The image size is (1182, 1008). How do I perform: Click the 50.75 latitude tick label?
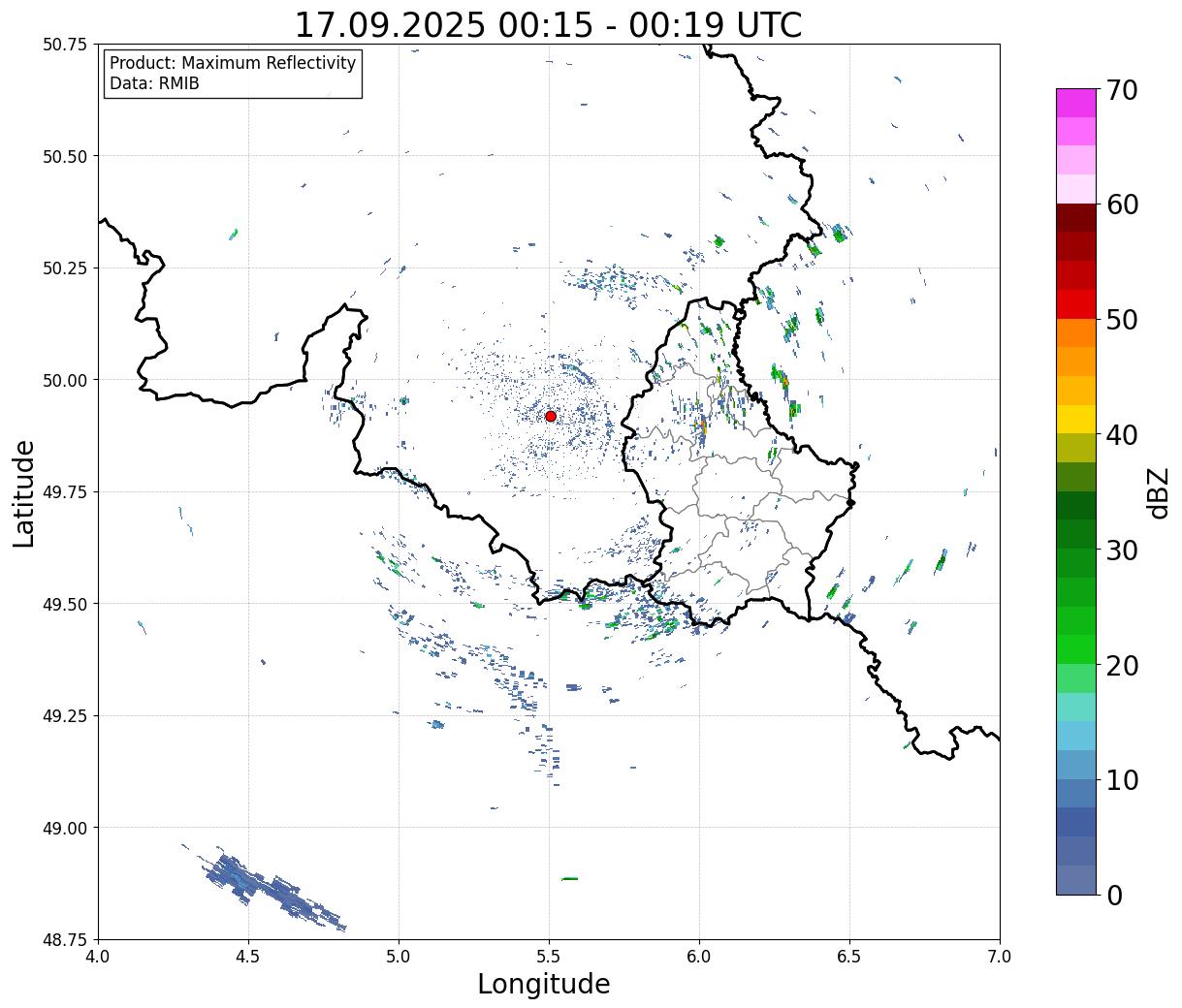pos(64,45)
